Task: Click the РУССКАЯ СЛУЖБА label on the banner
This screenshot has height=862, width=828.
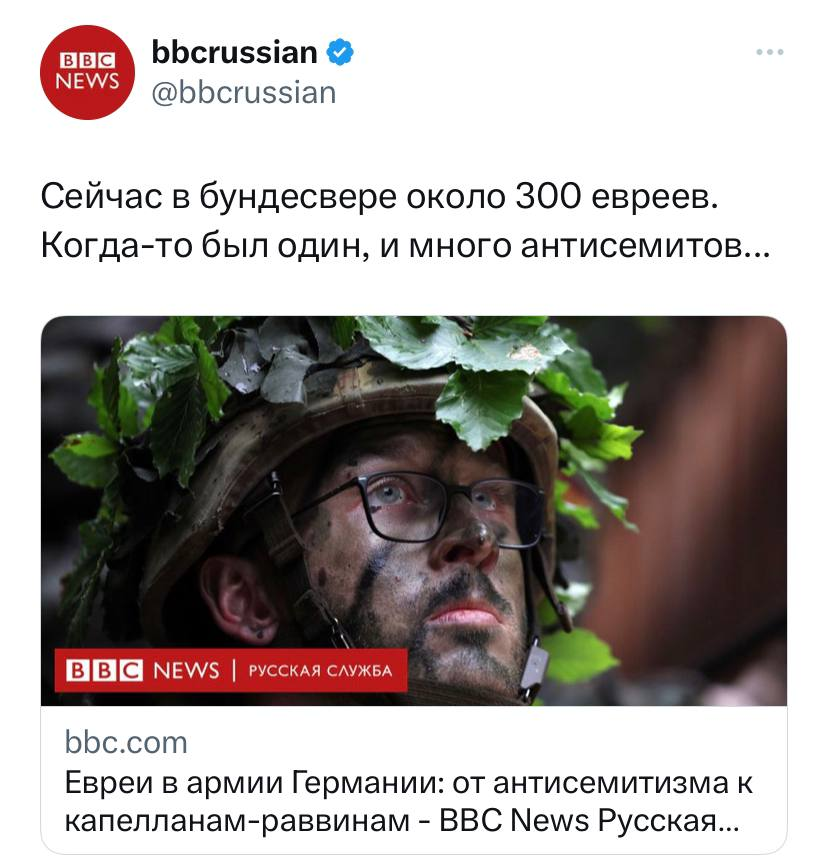Action: (320, 671)
